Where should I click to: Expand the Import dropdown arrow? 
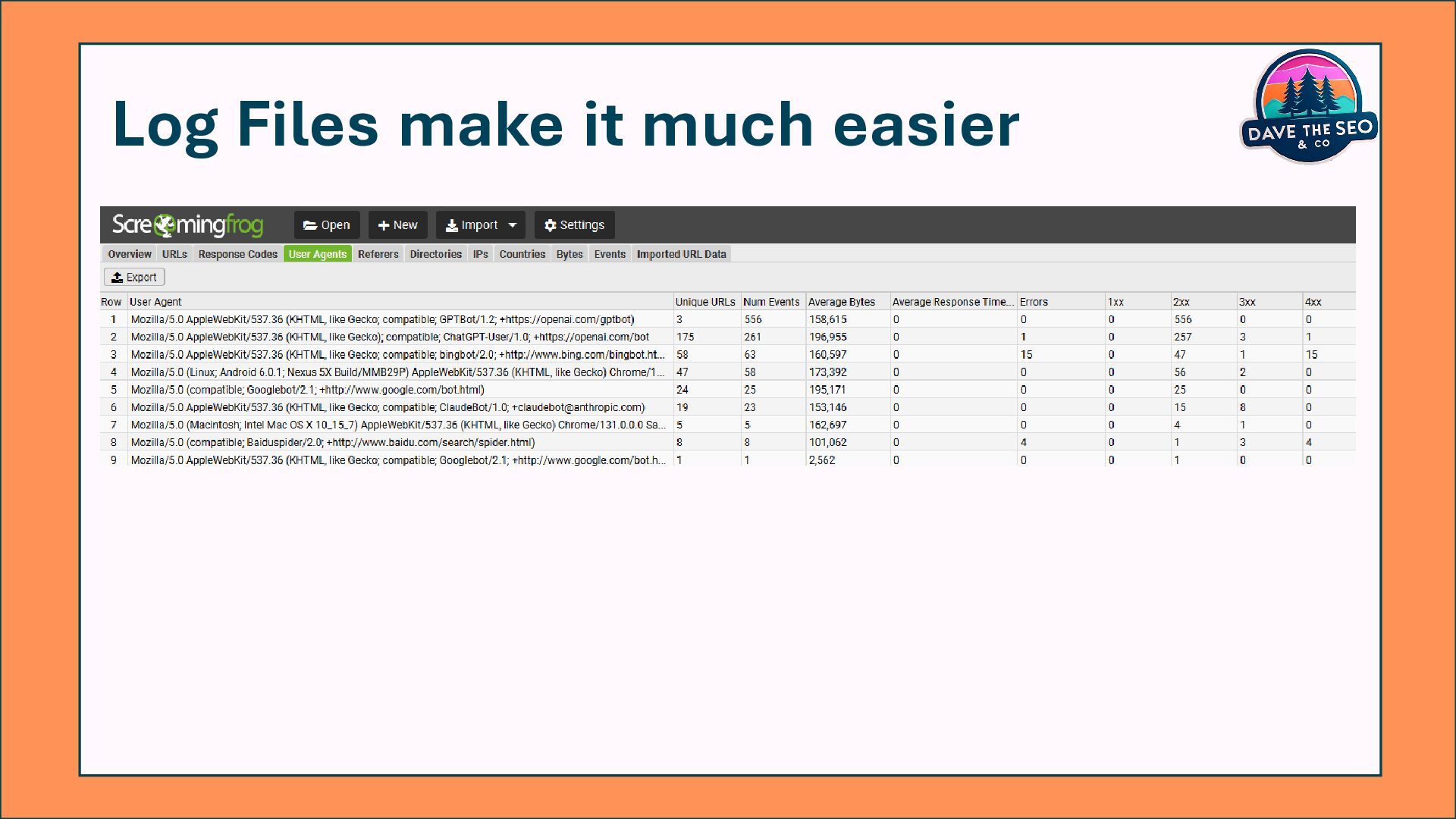(x=513, y=225)
